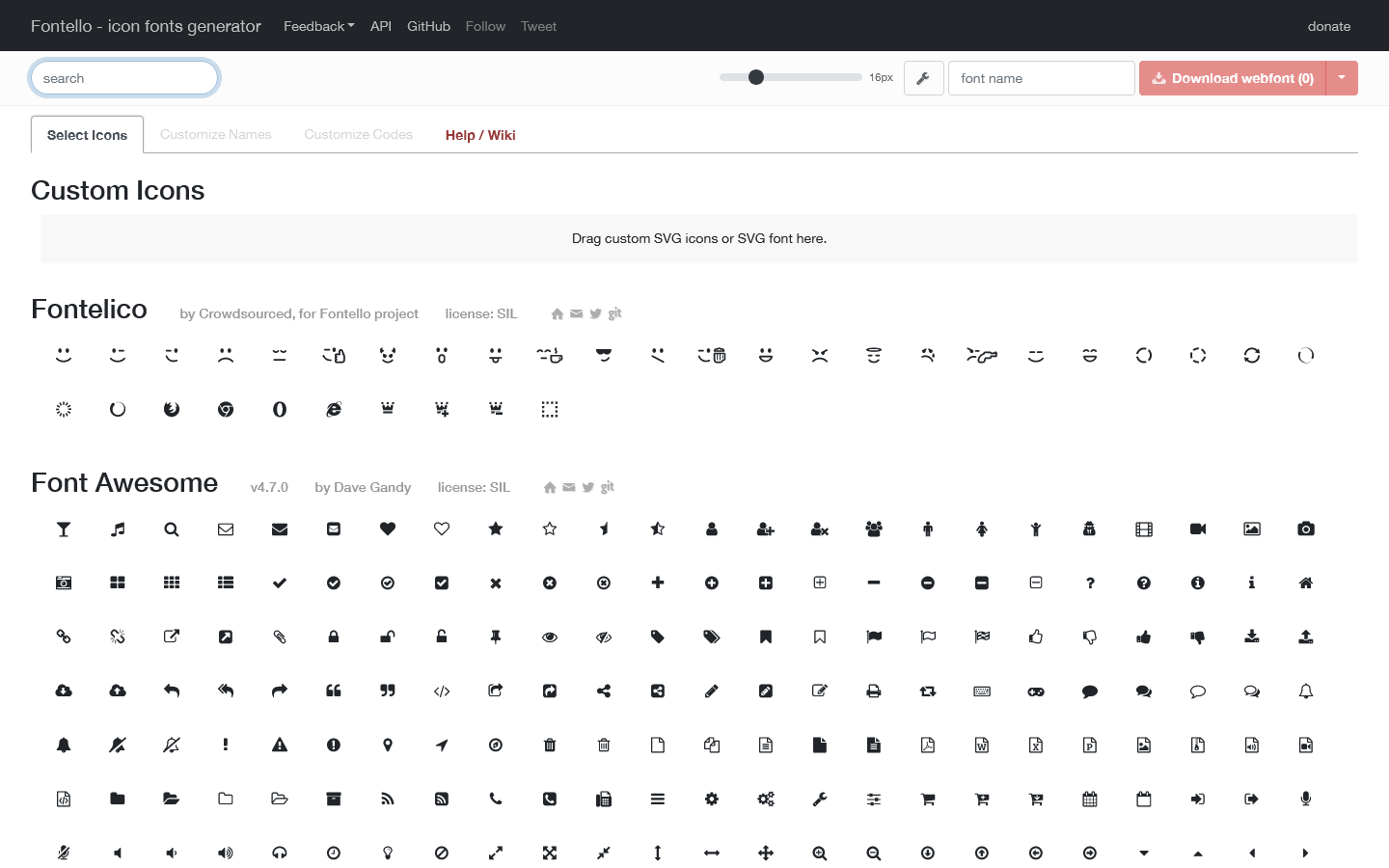The image size is (1389, 868).
Task: Select the solid trash can icon
Action: click(x=550, y=745)
